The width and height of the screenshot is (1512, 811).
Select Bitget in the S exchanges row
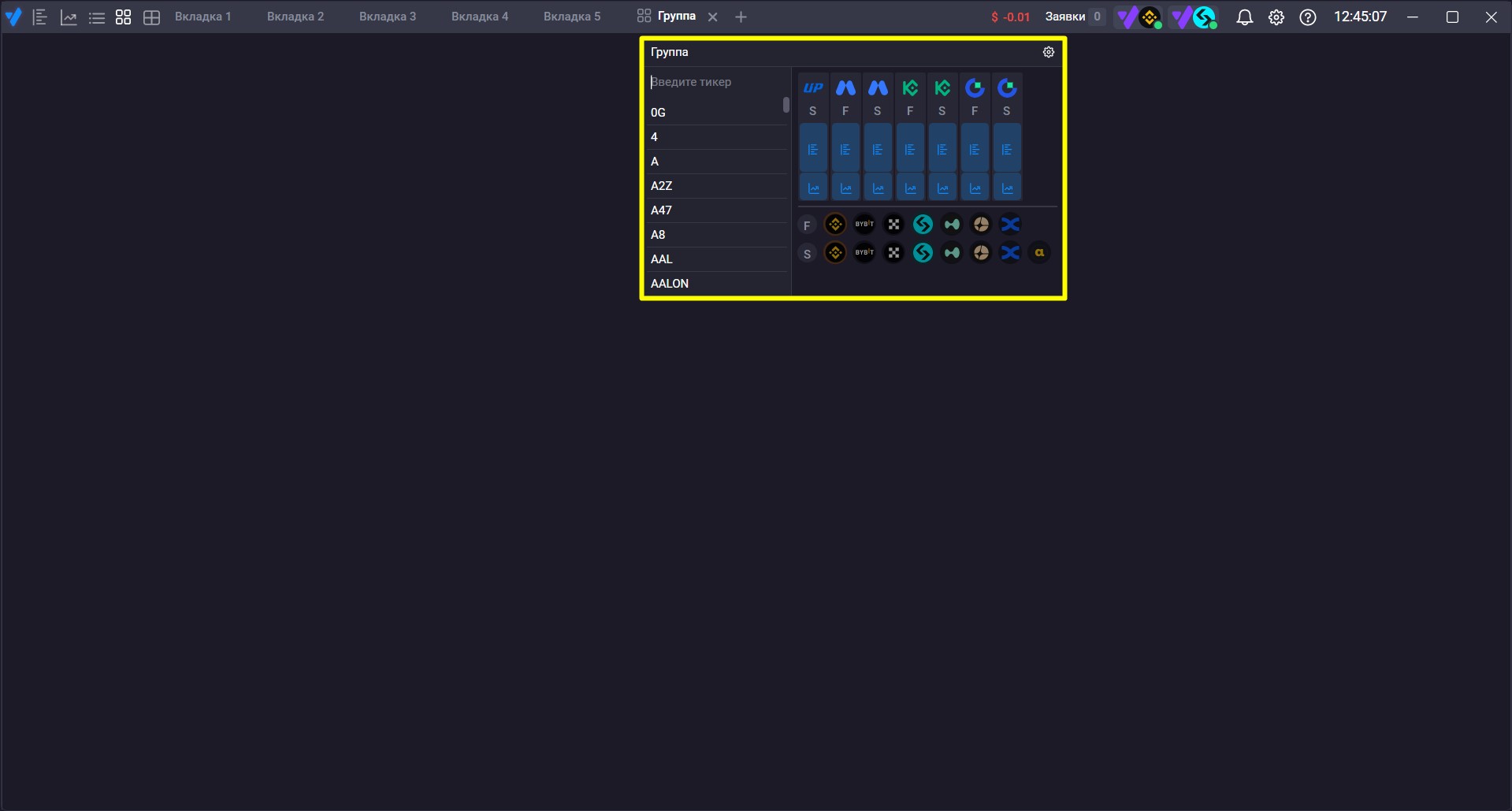tap(923, 253)
